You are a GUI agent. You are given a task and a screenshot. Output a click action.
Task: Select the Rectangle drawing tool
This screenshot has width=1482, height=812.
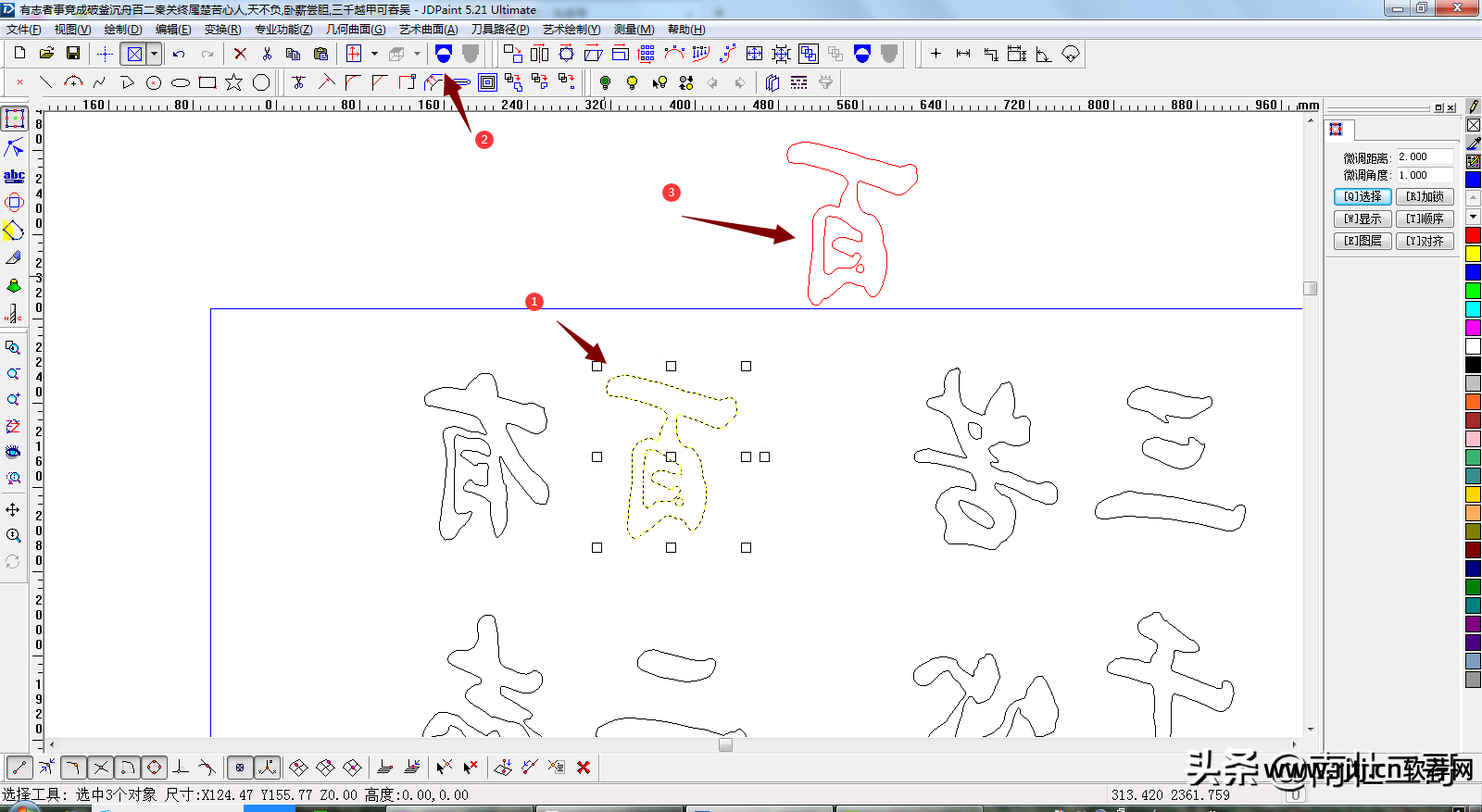coord(207,82)
